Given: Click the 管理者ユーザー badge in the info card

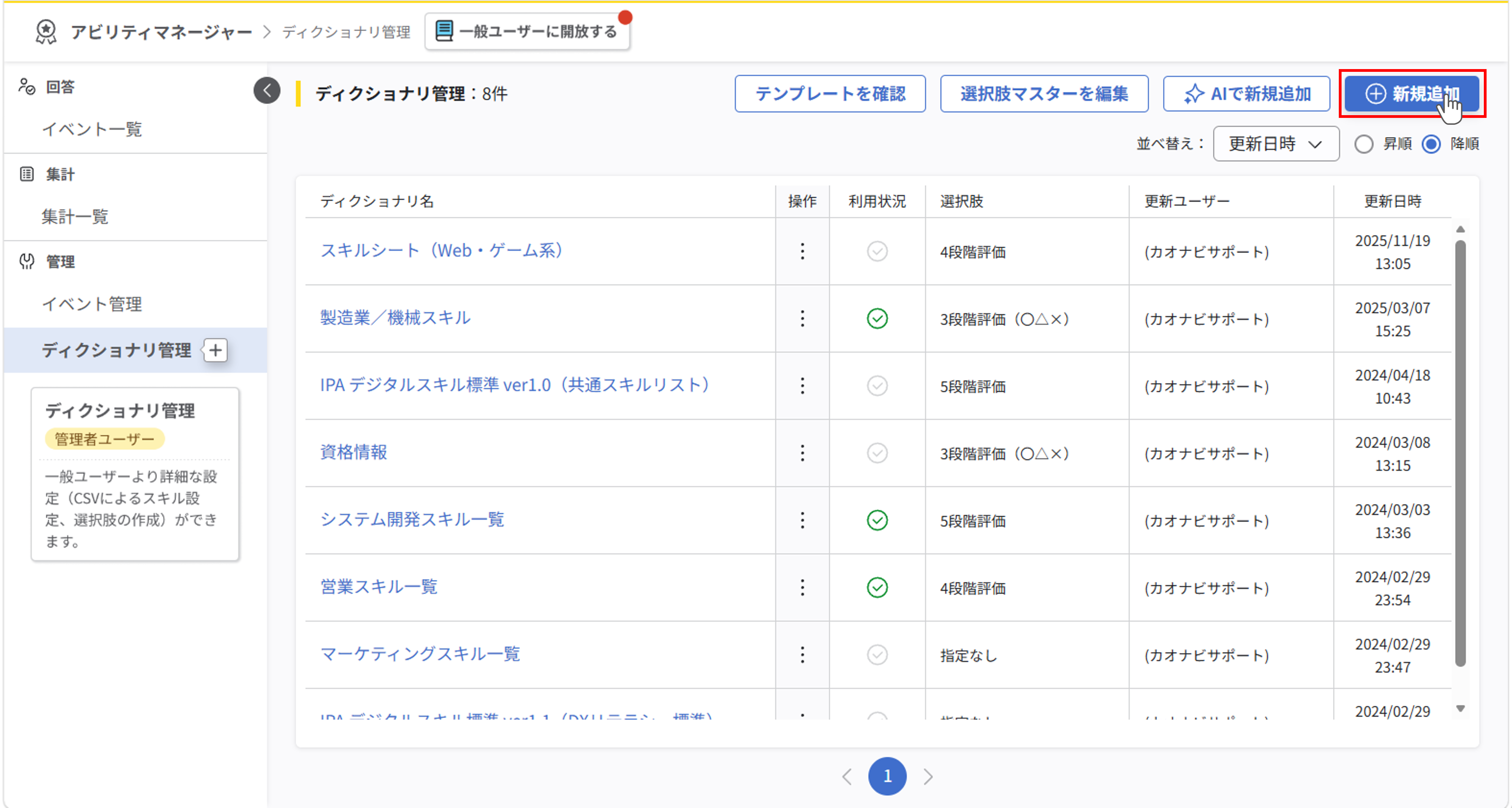Looking at the screenshot, I should click(x=104, y=439).
